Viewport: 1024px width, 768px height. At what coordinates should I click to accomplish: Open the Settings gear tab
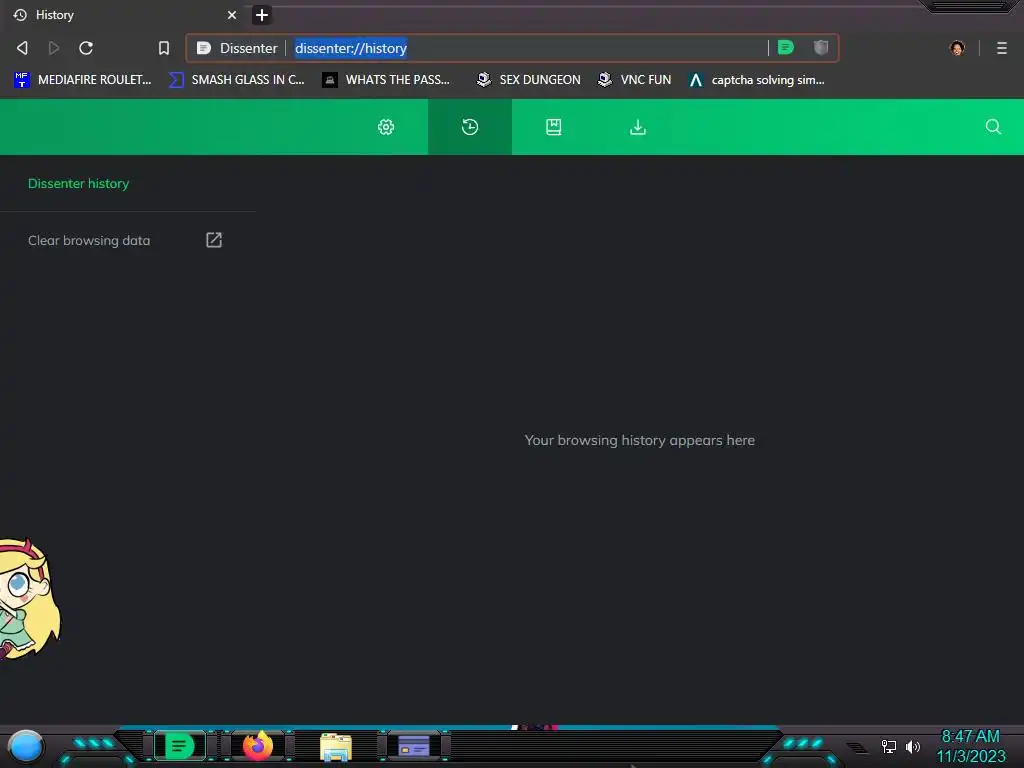pyautogui.click(x=386, y=127)
